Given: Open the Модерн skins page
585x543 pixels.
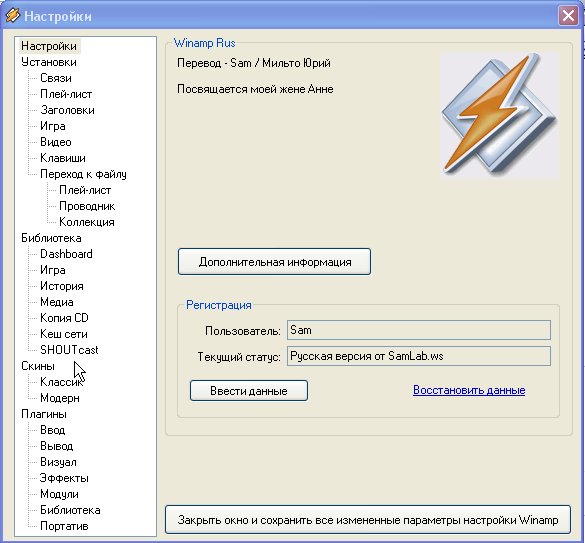Looking at the screenshot, I should (60, 398).
